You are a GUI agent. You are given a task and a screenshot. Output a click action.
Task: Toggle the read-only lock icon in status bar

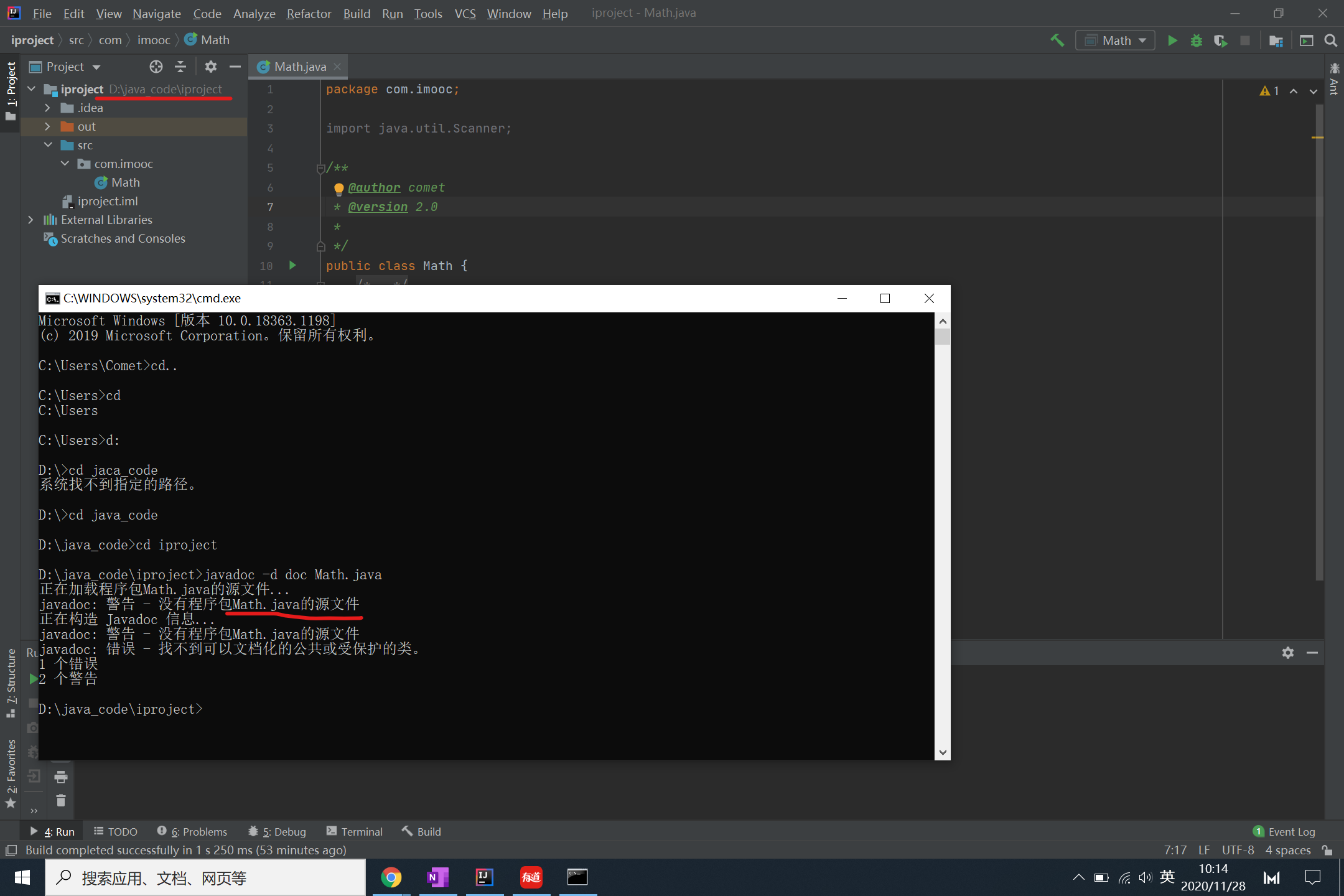point(1328,851)
